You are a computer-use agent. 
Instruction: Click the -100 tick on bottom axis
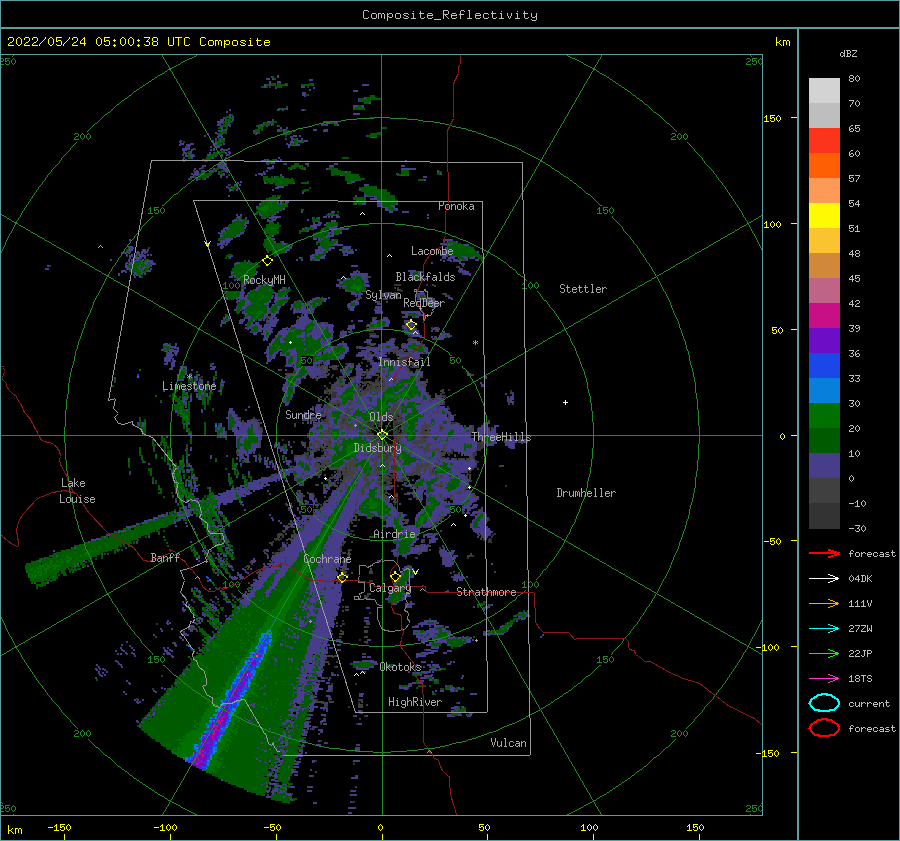[x=165, y=827]
